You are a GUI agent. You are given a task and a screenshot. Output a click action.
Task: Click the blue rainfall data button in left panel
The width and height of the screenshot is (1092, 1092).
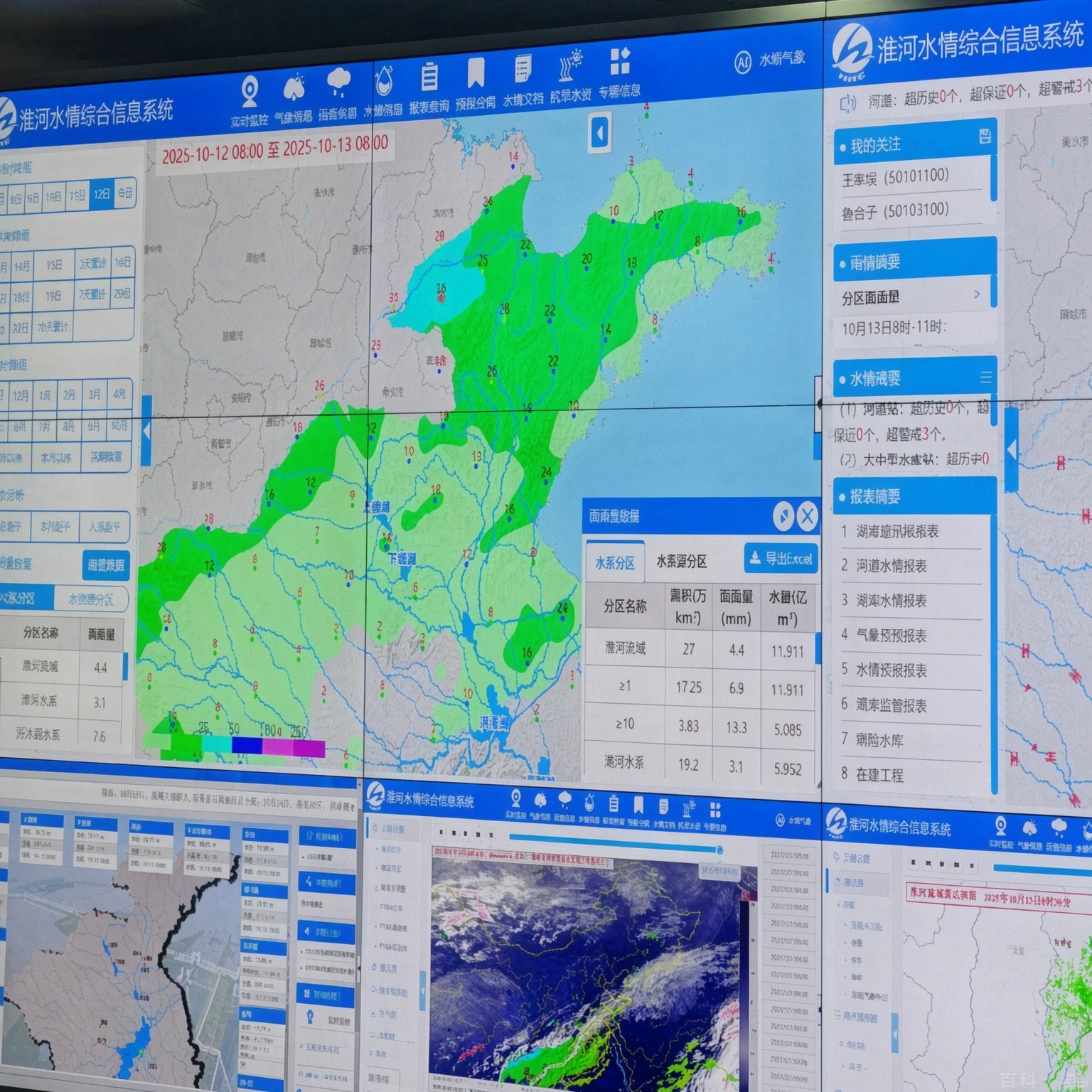106,564
